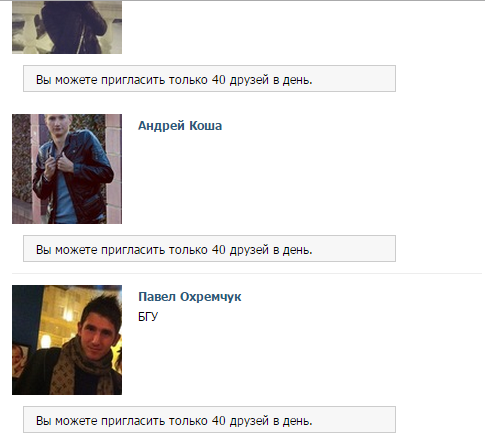Click the word Коша in the name
The image size is (485, 440).
[206, 126]
